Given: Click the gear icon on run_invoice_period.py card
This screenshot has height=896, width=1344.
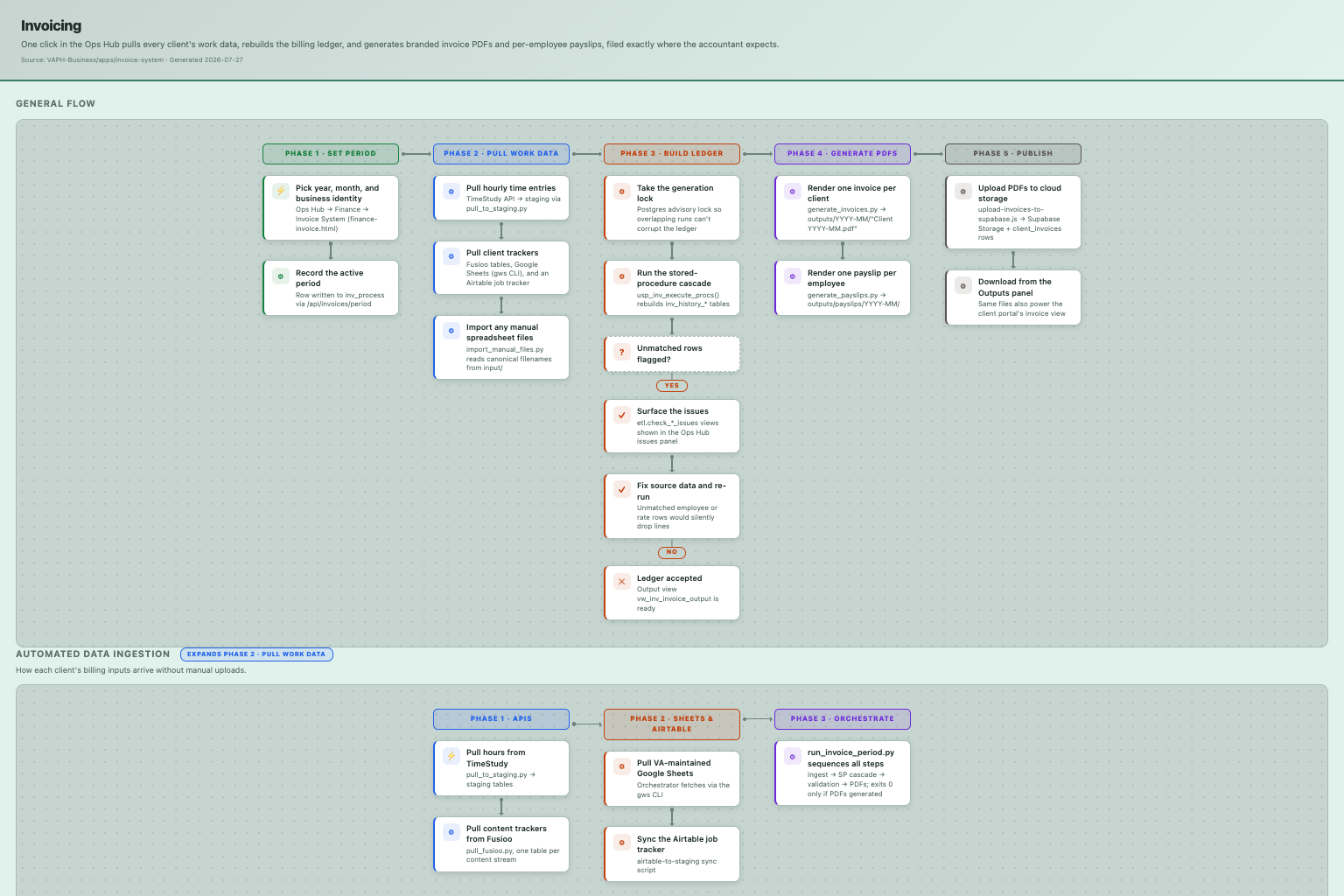Looking at the screenshot, I should (793, 756).
